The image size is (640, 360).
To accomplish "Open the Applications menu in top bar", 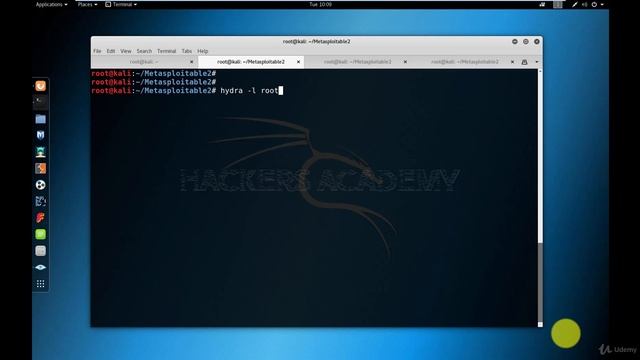I will pos(51,4).
